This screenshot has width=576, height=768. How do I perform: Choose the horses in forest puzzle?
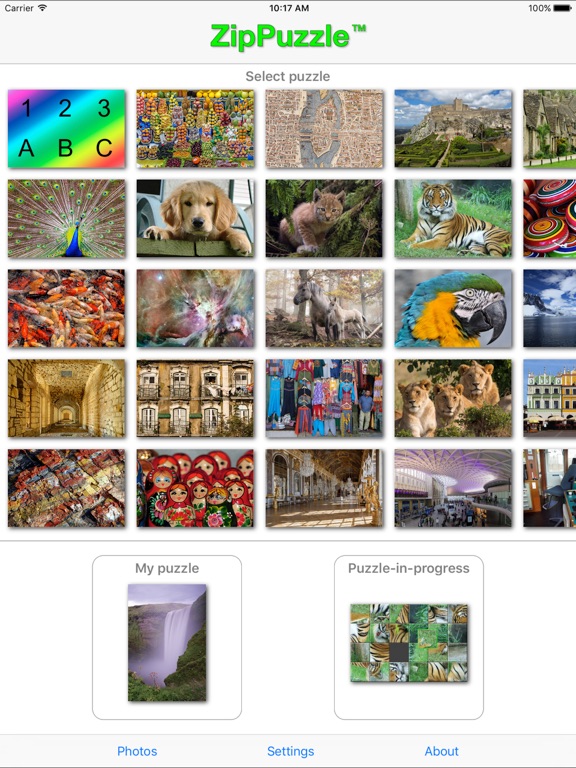[324, 309]
